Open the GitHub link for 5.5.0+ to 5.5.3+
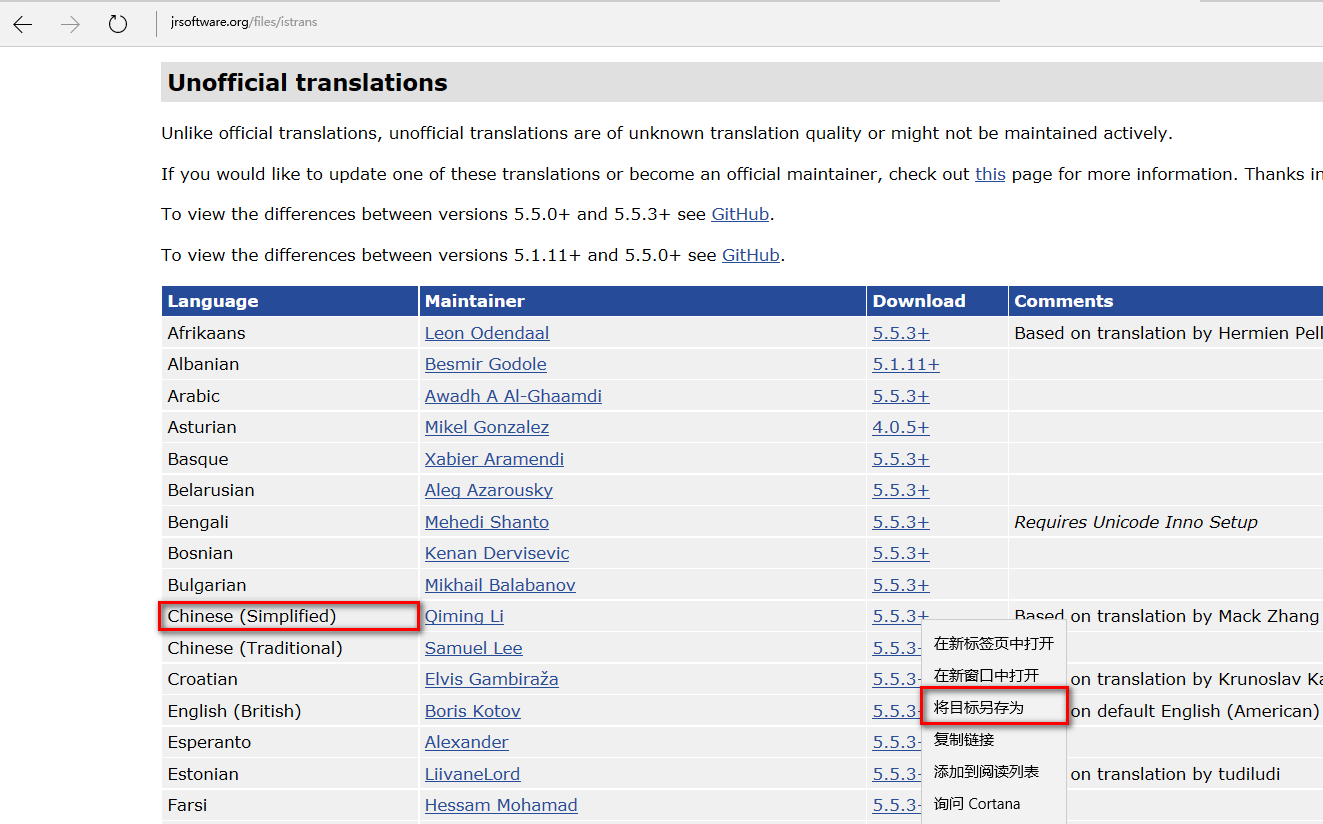The width and height of the screenshot is (1323, 824). point(740,214)
